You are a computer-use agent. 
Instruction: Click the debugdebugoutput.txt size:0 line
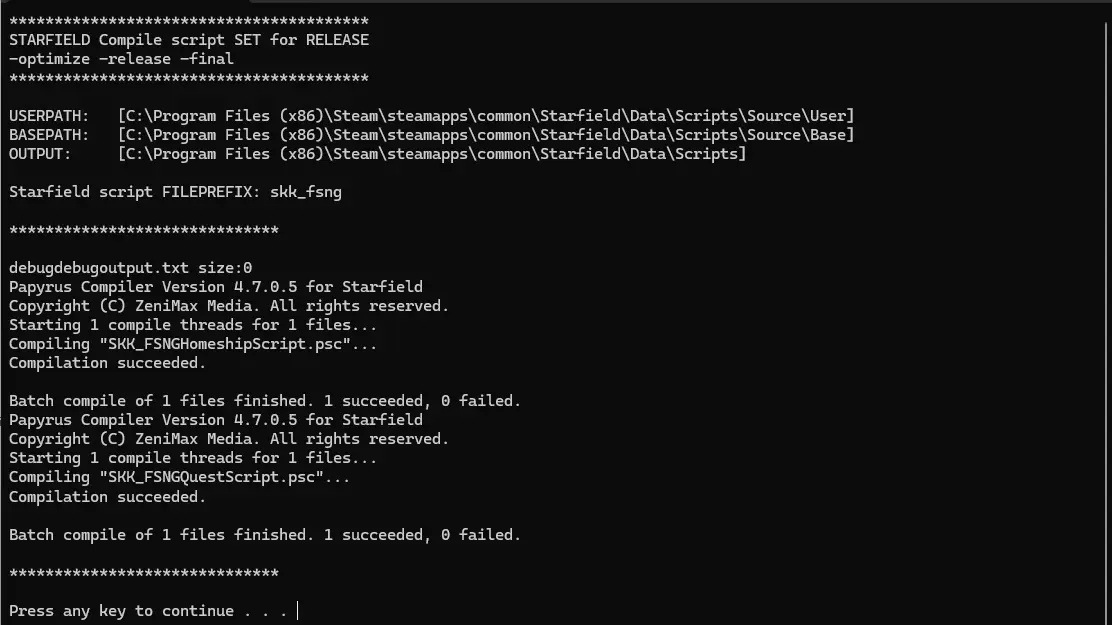pos(130,268)
